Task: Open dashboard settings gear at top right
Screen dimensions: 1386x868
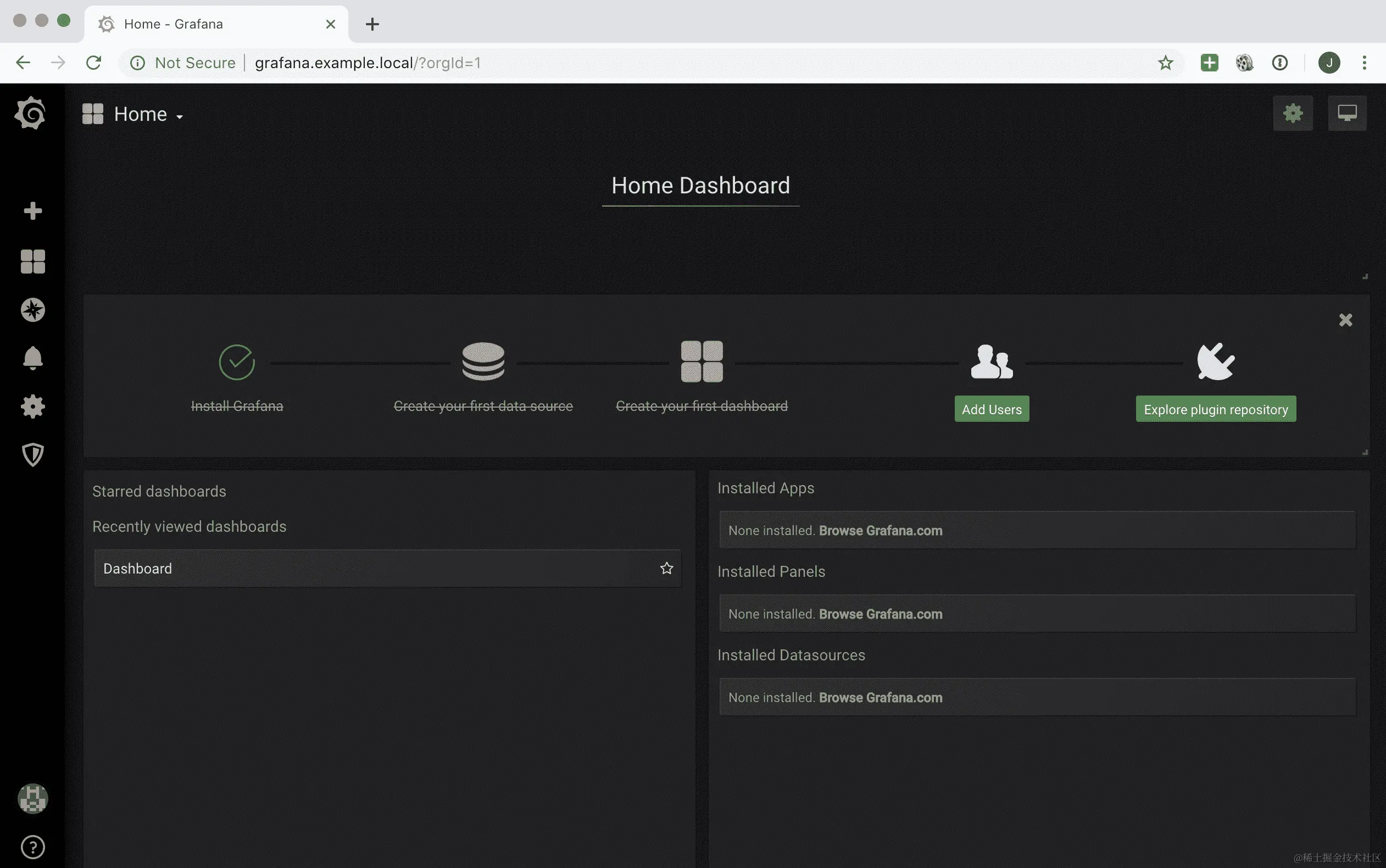Action: (1293, 113)
